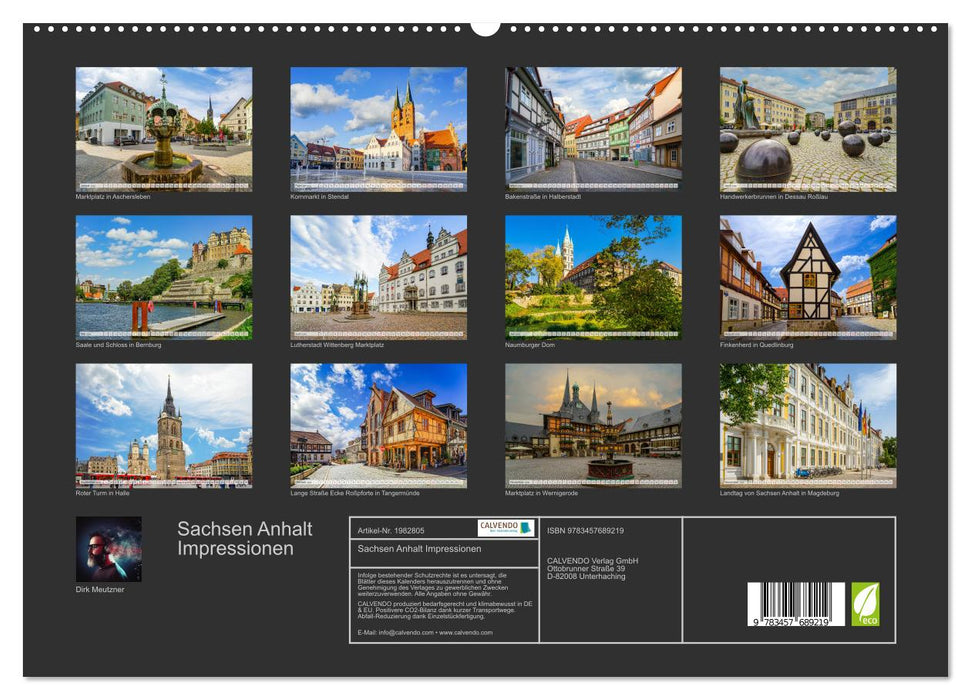Image resolution: width=971 pixels, height=700 pixels.
Task: Click the Bakenstraße in Halberstadt preview
Action: 590,128
